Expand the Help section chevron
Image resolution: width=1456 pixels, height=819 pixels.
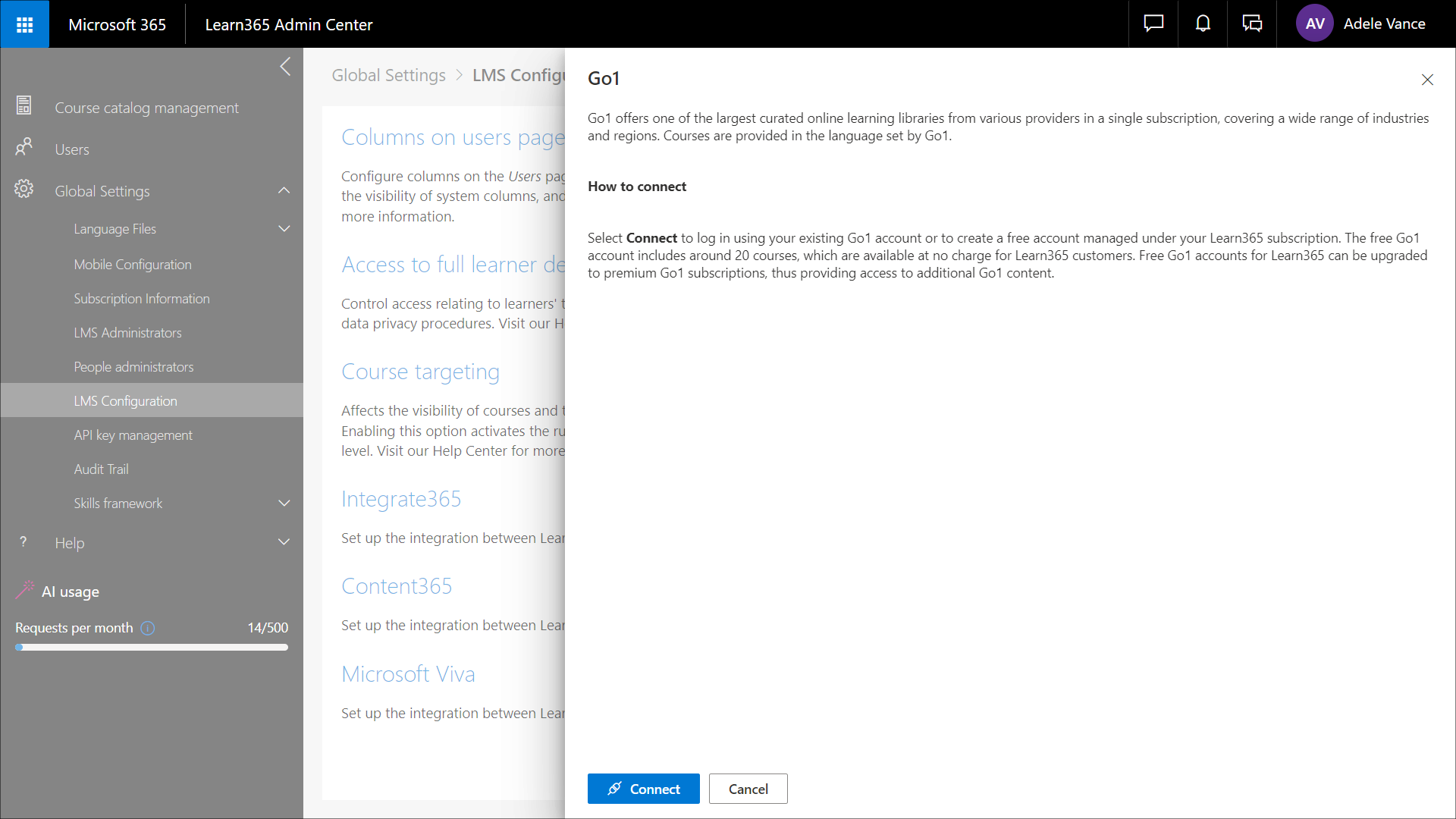coord(284,542)
